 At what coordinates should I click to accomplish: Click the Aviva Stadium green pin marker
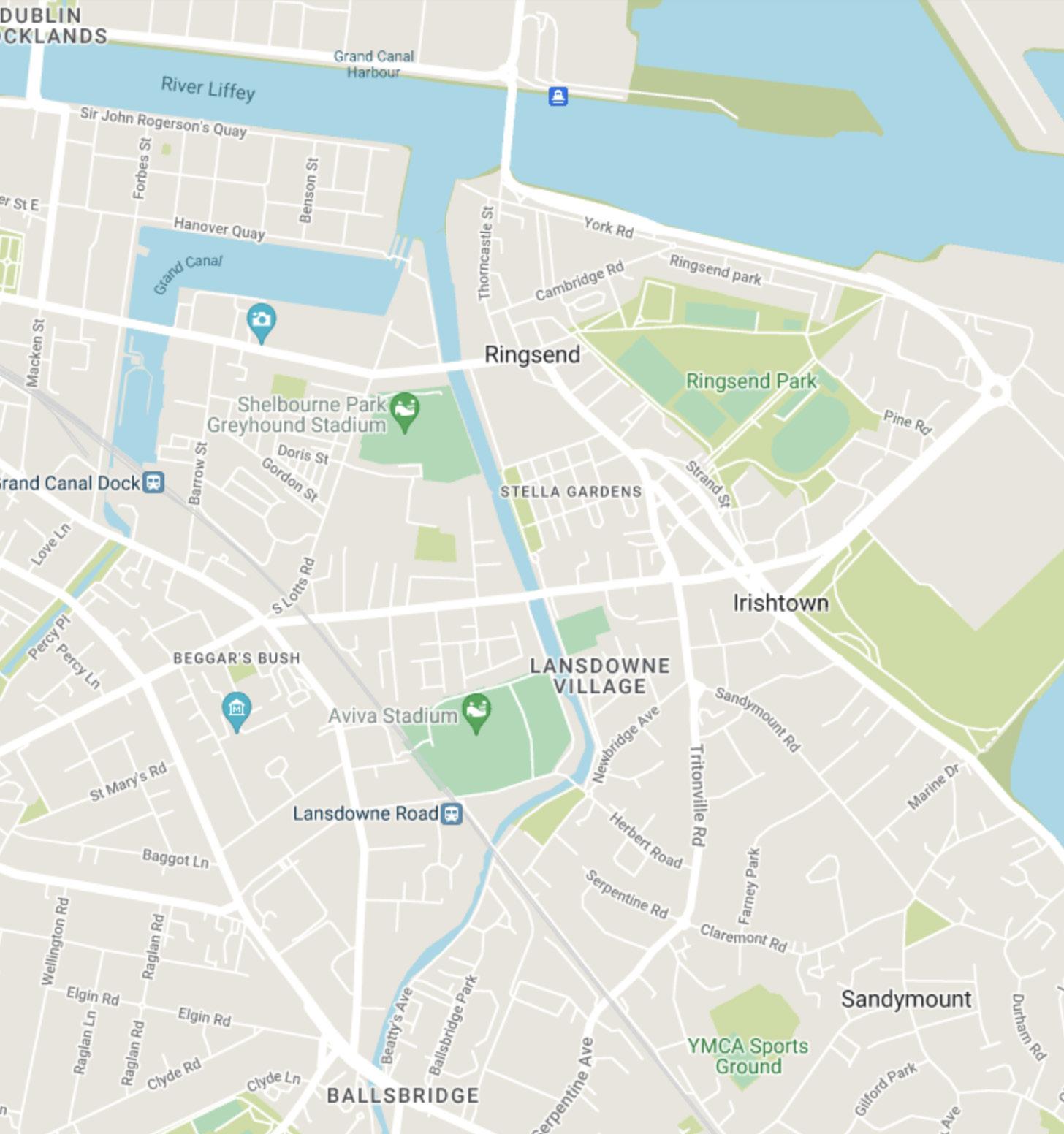pyautogui.click(x=476, y=713)
